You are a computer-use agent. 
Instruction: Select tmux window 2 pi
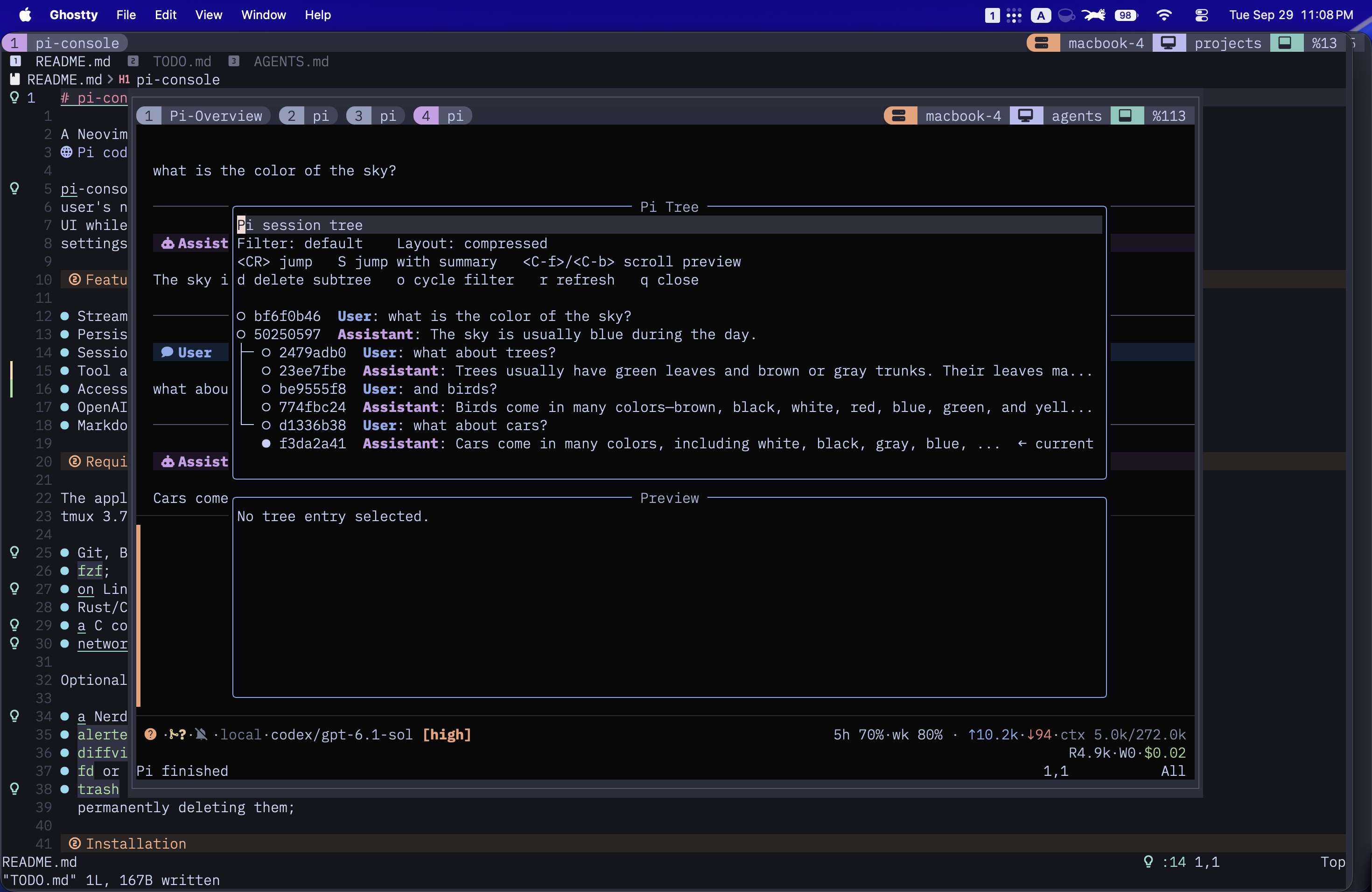point(308,116)
